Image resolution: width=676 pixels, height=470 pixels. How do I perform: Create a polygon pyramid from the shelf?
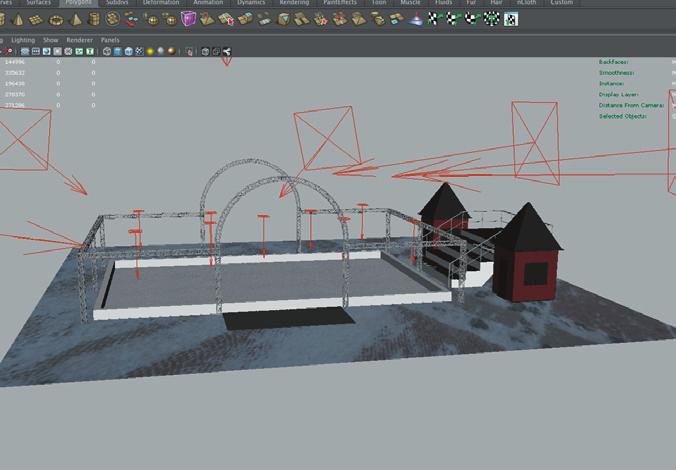pyautogui.click(x=76, y=19)
